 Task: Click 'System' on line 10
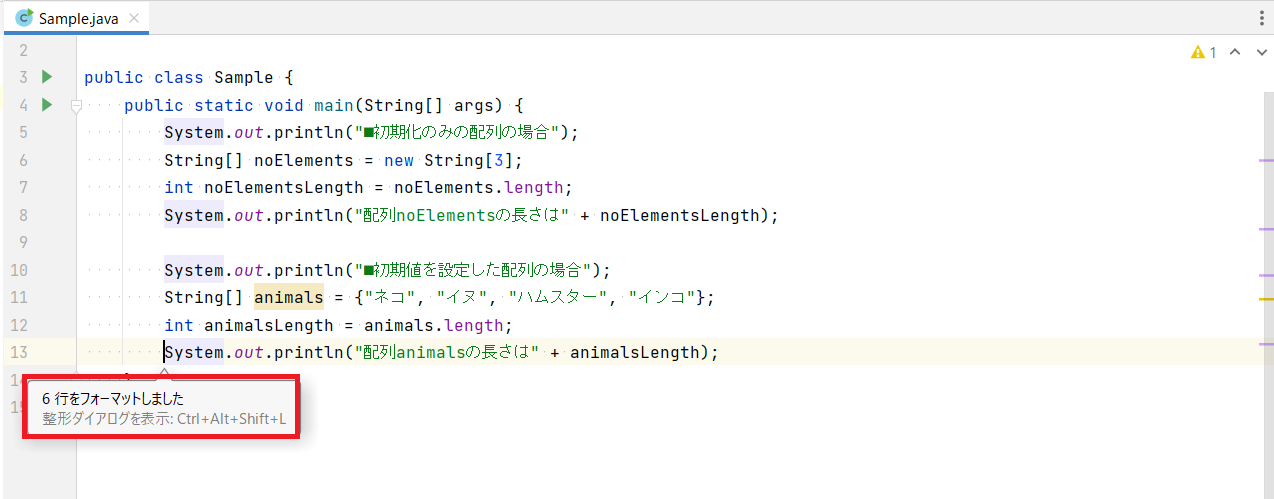[x=194, y=270]
